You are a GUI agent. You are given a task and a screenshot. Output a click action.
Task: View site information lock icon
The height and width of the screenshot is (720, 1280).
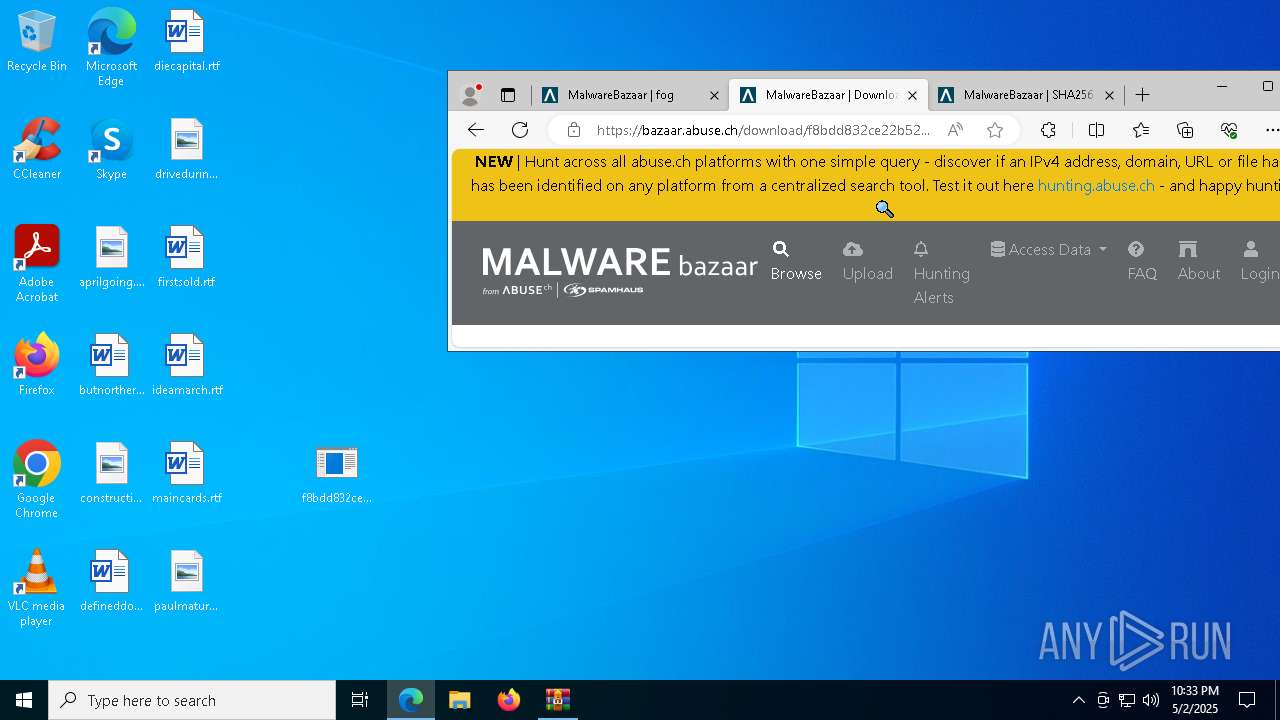click(573, 130)
